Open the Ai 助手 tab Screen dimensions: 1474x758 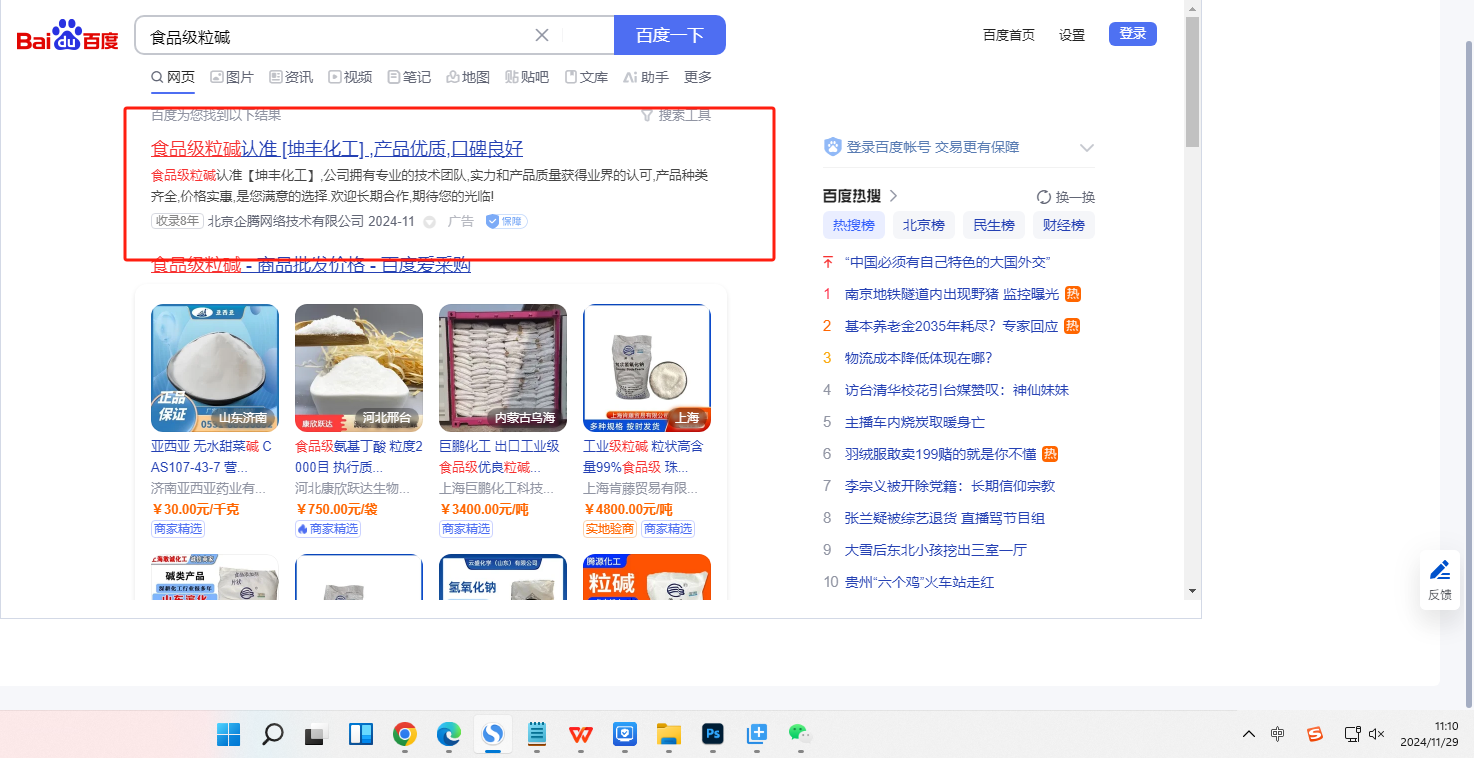coord(645,77)
